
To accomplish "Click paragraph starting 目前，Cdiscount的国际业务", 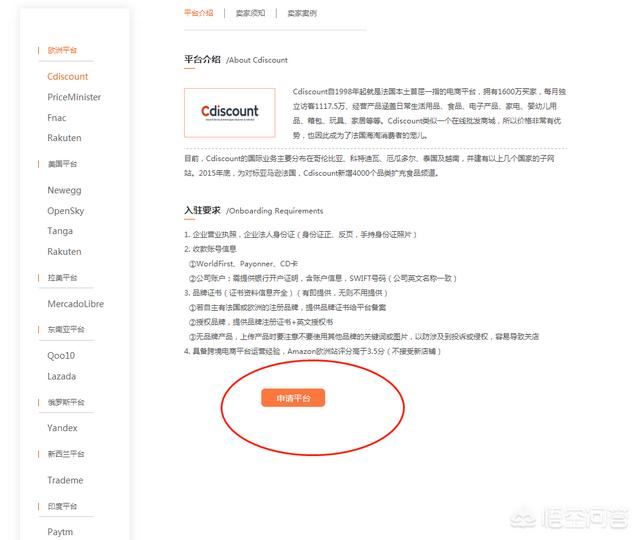I will (369, 166).
